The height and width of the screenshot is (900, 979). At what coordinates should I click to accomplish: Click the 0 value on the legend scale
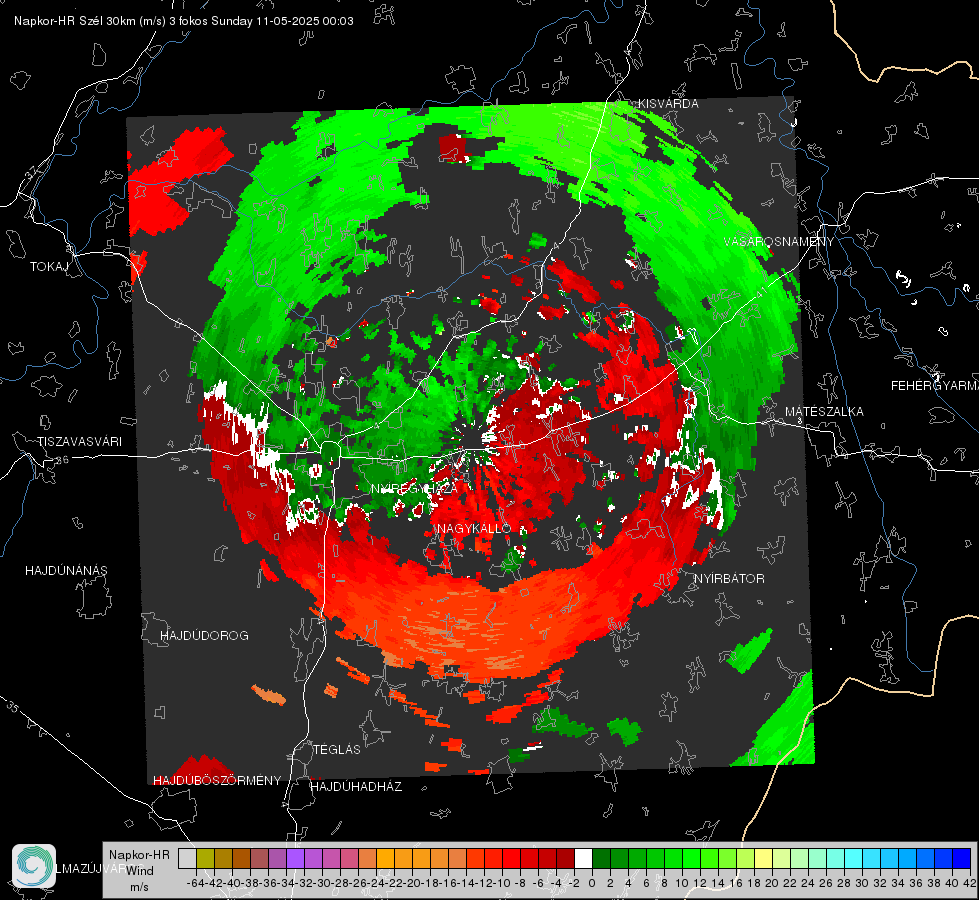pyautogui.click(x=592, y=883)
